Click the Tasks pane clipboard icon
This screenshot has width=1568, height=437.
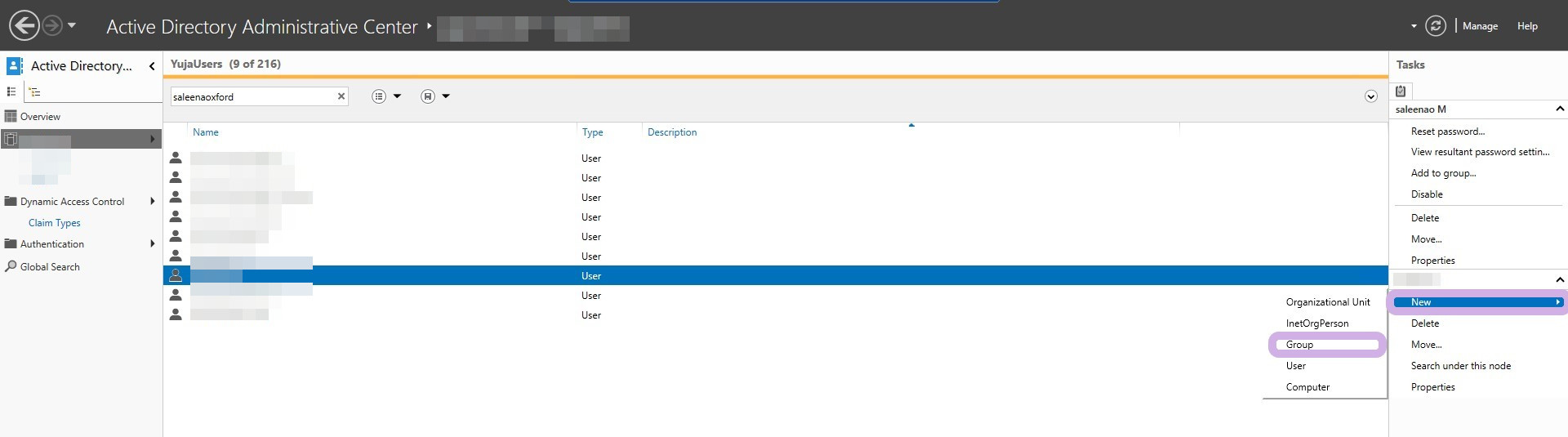1401,91
